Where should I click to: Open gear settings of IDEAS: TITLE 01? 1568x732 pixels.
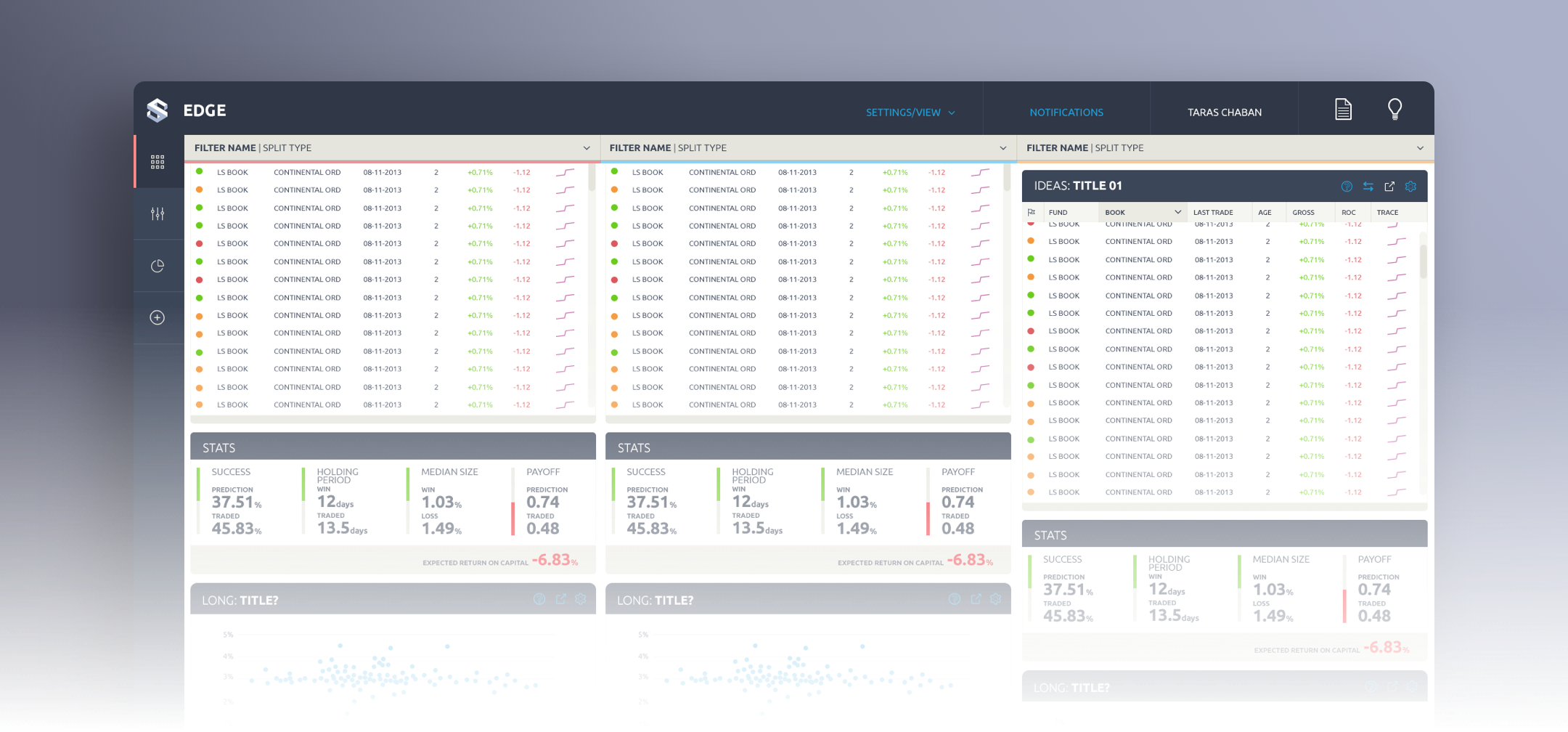pyautogui.click(x=1410, y=187)
